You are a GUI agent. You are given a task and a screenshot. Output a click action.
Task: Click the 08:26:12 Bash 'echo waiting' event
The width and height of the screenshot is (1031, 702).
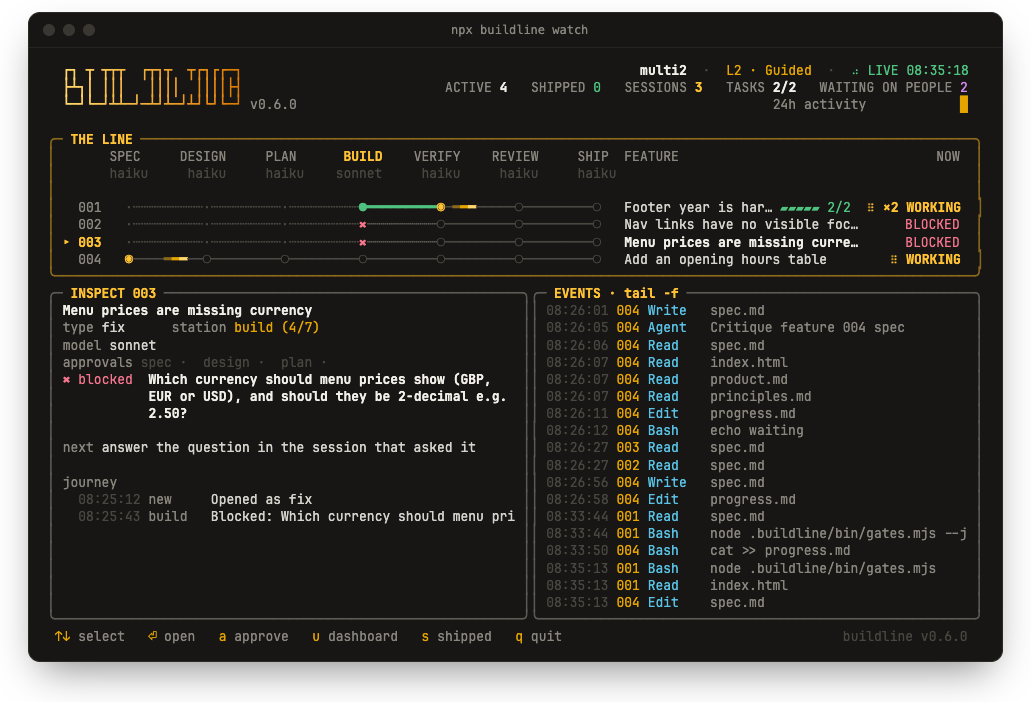675,431
